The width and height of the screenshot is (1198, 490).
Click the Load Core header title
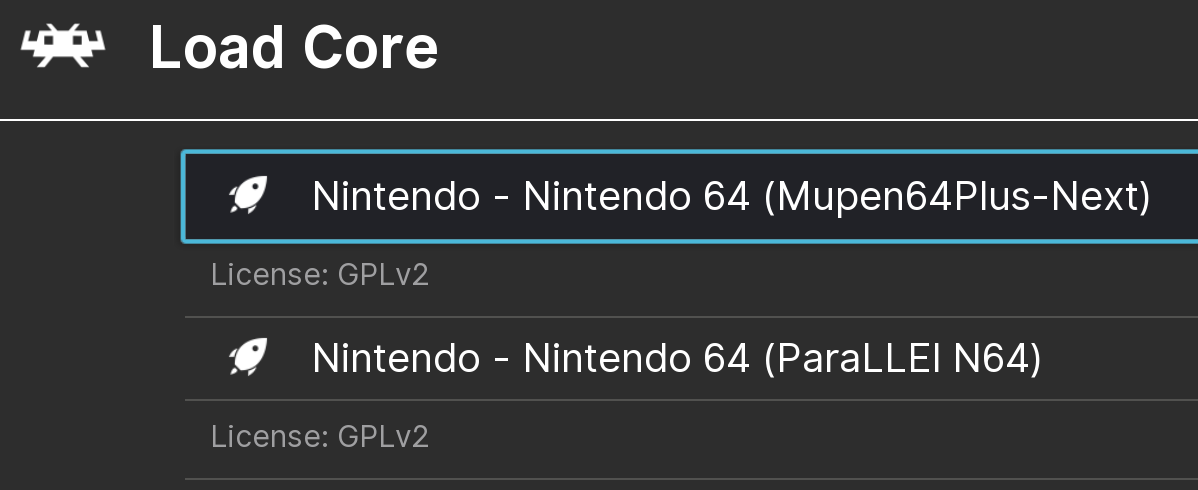(x=294, y=47)
